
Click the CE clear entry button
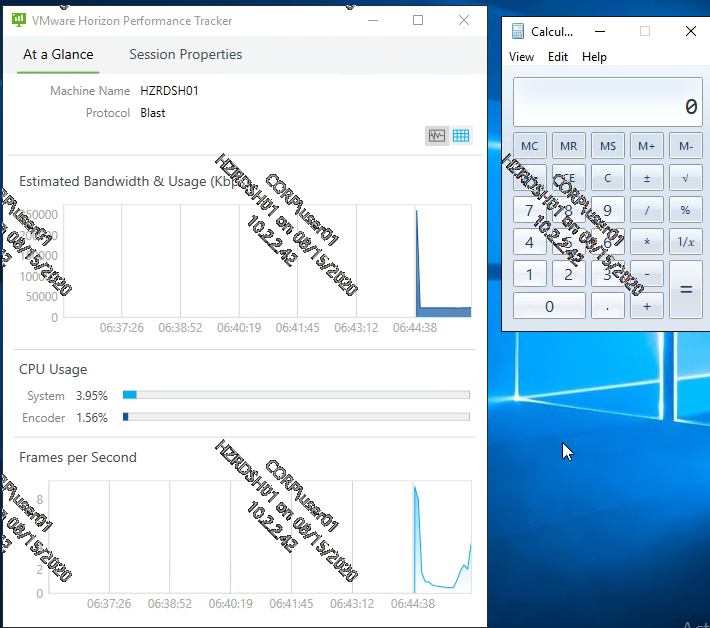[x=569, y=178]
